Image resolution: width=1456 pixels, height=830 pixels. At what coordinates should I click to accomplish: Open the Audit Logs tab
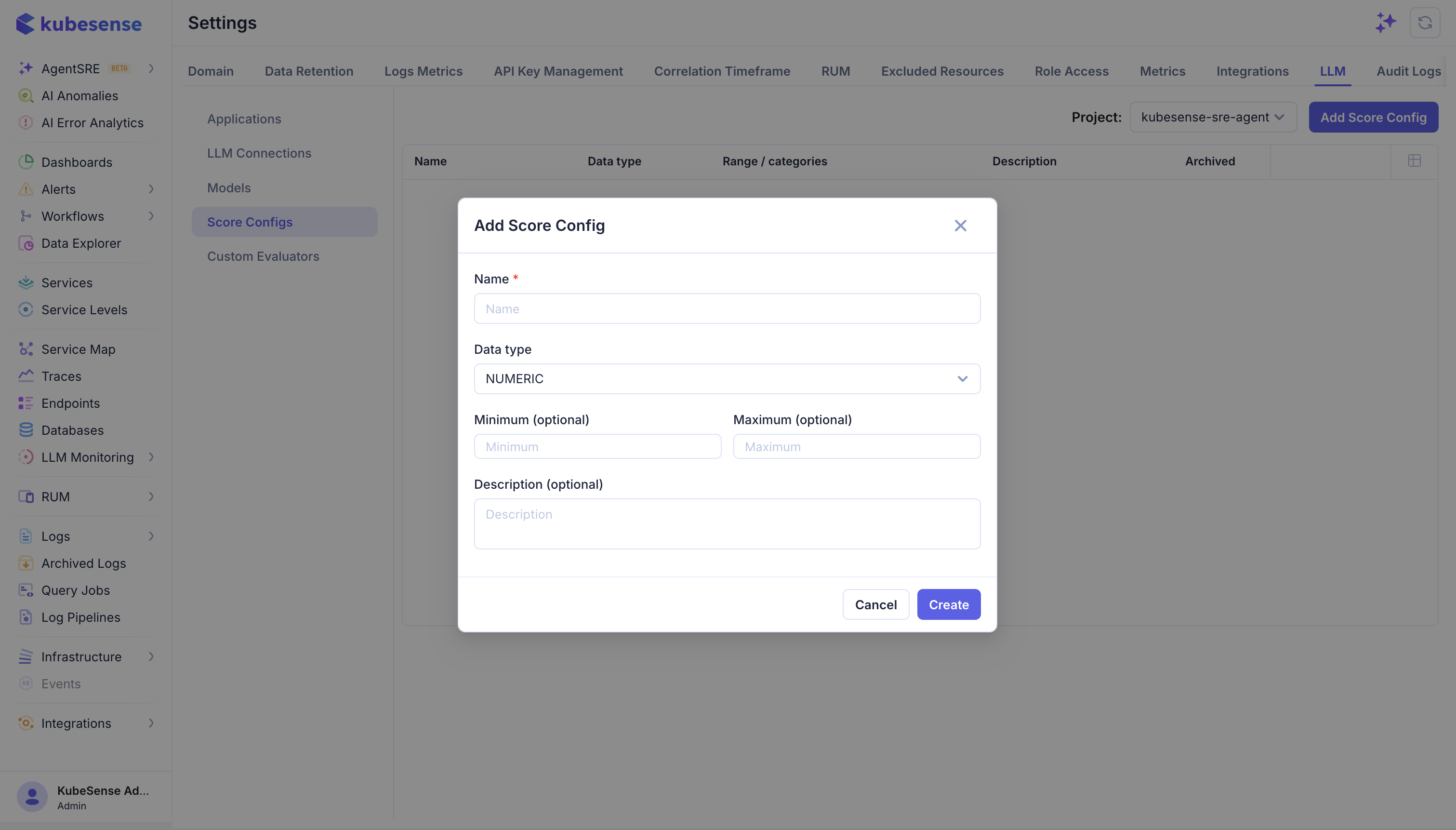(x=1408, y=71)
